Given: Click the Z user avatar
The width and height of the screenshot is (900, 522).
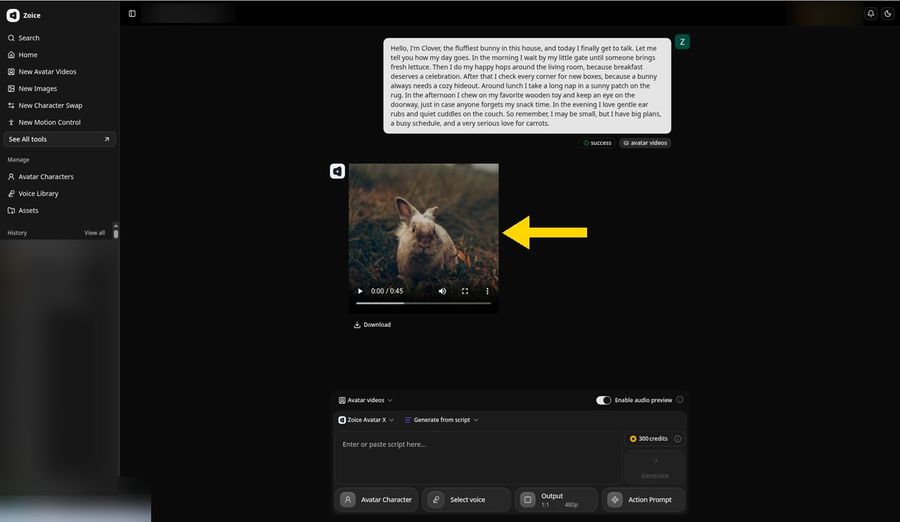Looking at the screenshot, I should 682,42.
